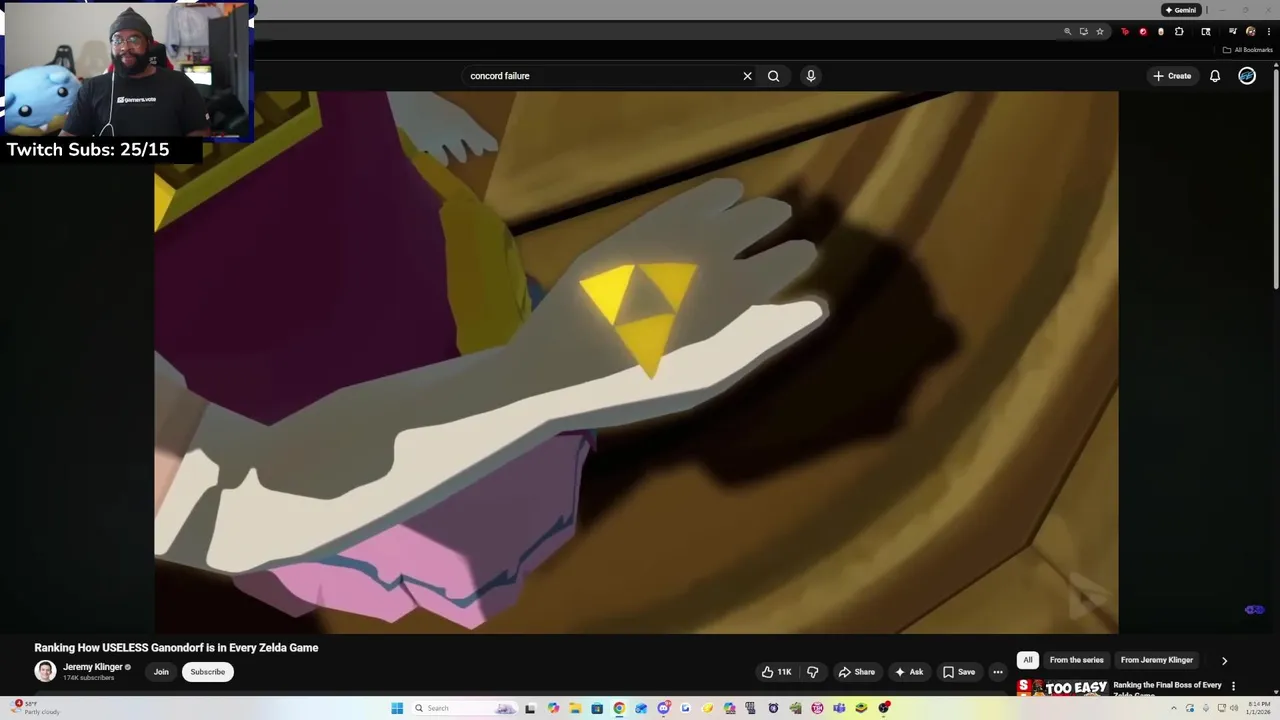Click the Jeremy Klinger channel avatar

pos(45,671)
